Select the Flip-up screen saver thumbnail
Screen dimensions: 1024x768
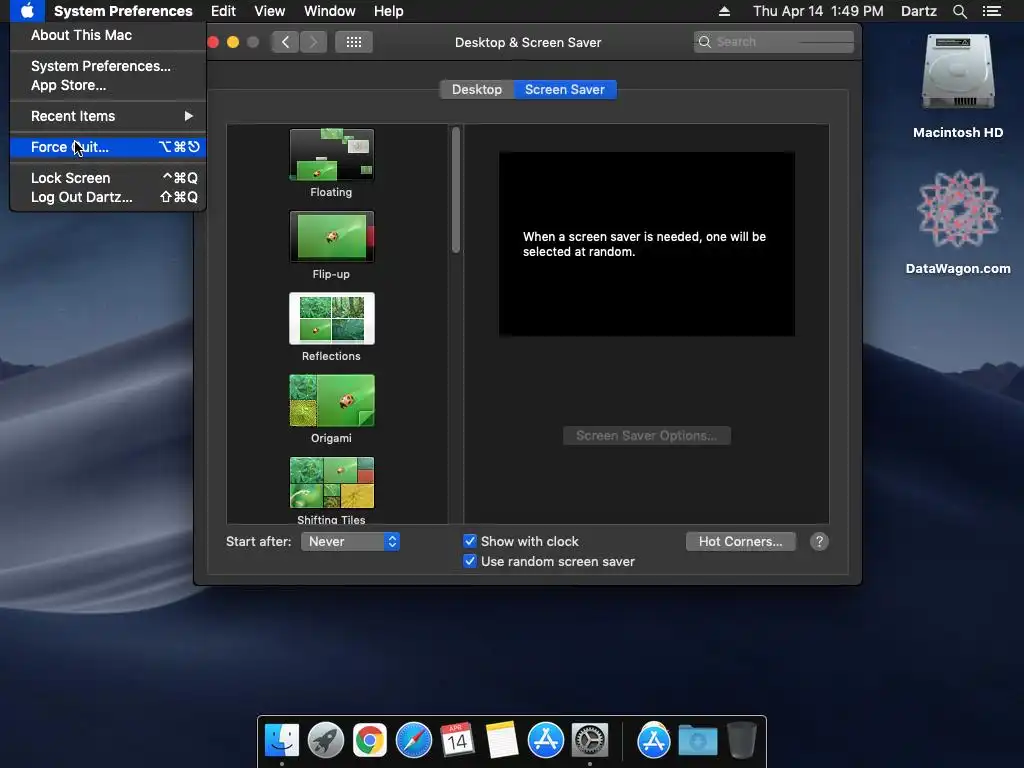point(332,236)
